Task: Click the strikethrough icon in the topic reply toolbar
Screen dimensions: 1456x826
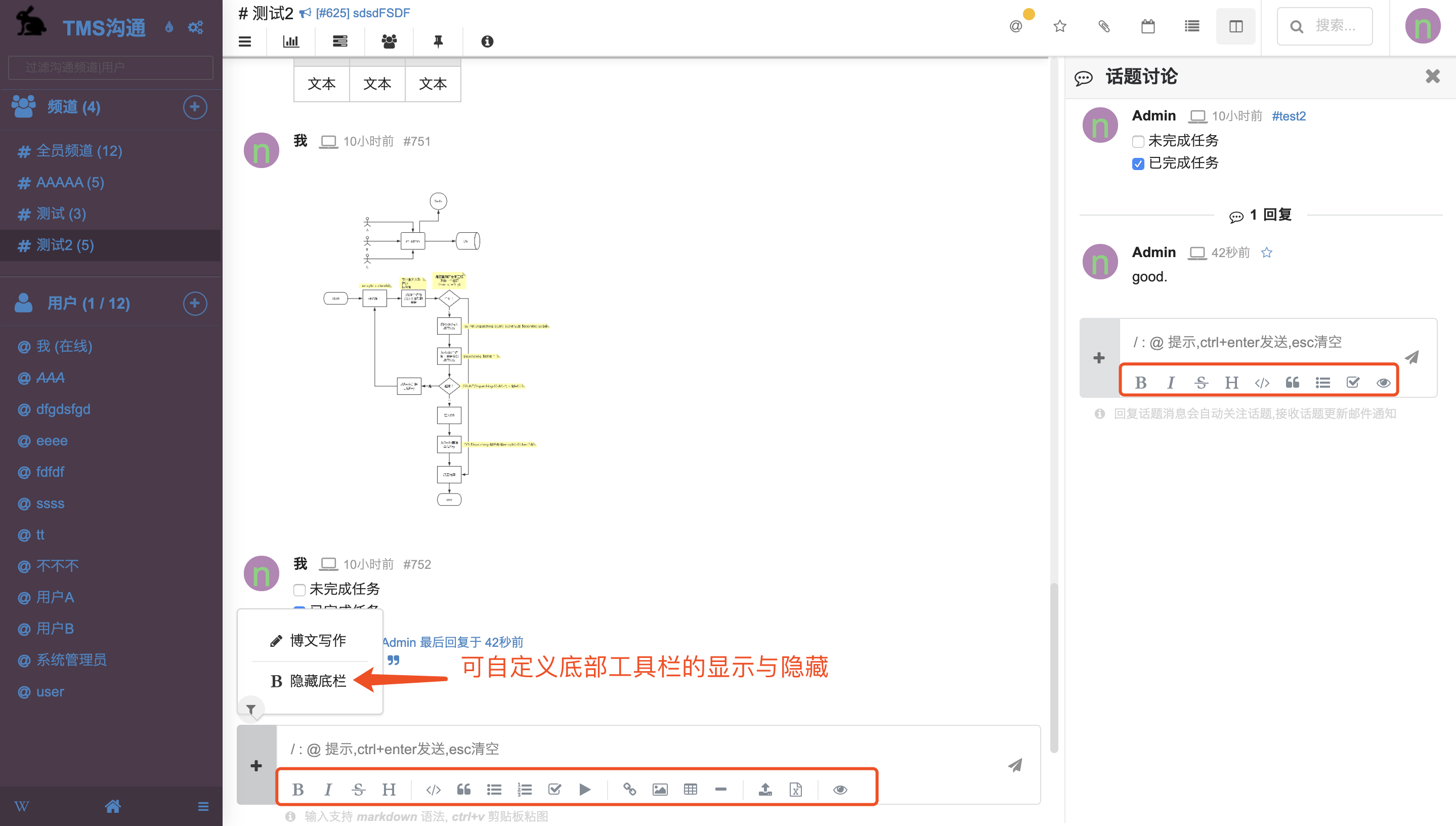Action: (x=1201, y=382)
